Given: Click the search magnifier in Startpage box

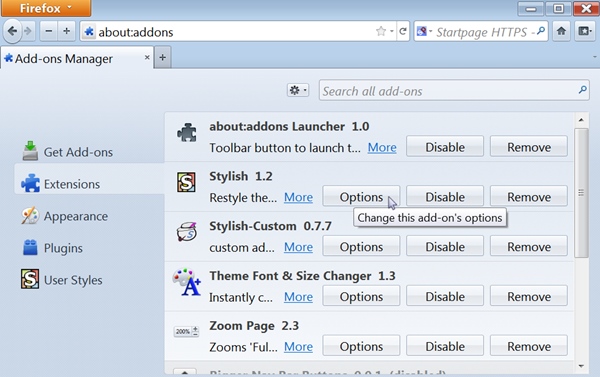Looking at the screenshot, I should [541, 31].
